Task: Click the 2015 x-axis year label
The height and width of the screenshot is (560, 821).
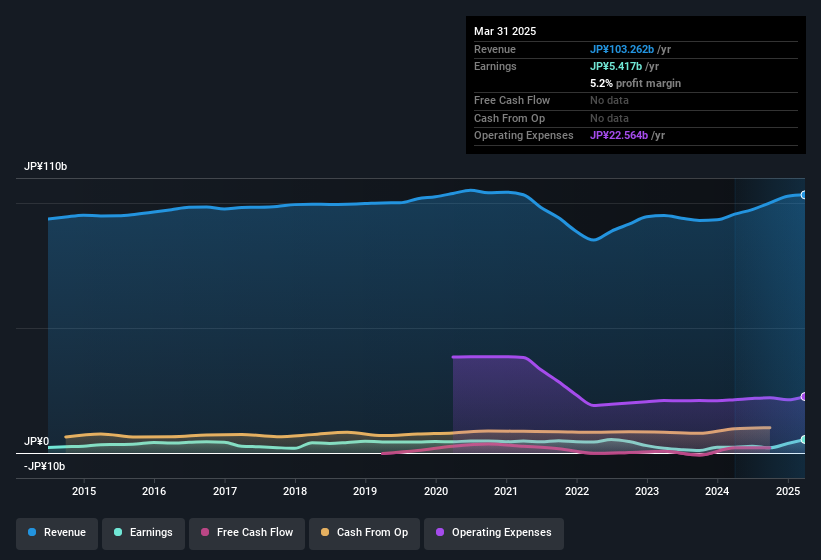Action: pos(84,491)
